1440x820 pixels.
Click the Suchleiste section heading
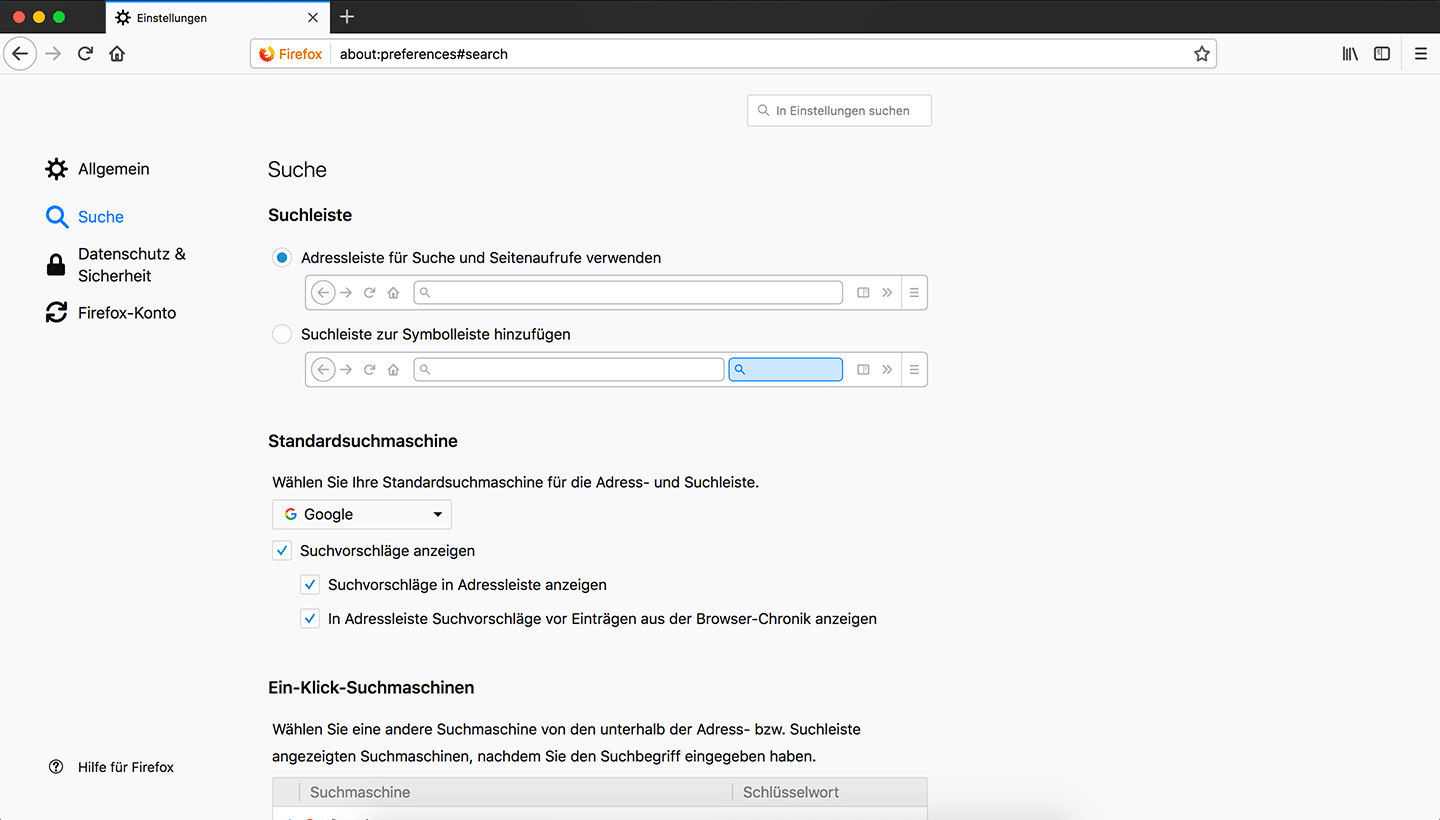[310, 215]
